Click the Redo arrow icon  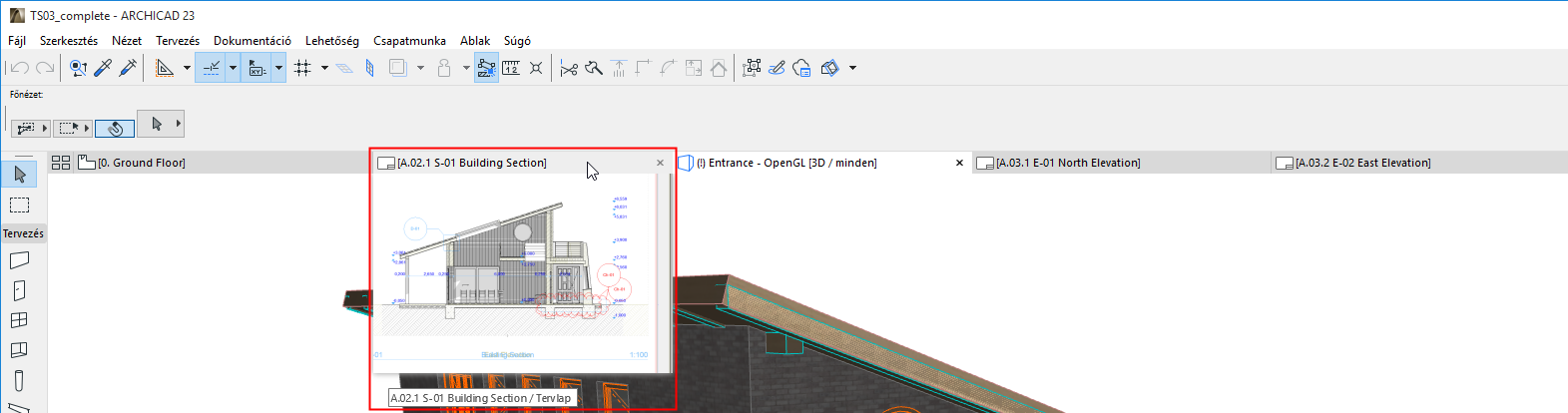(x=45, y=68)
